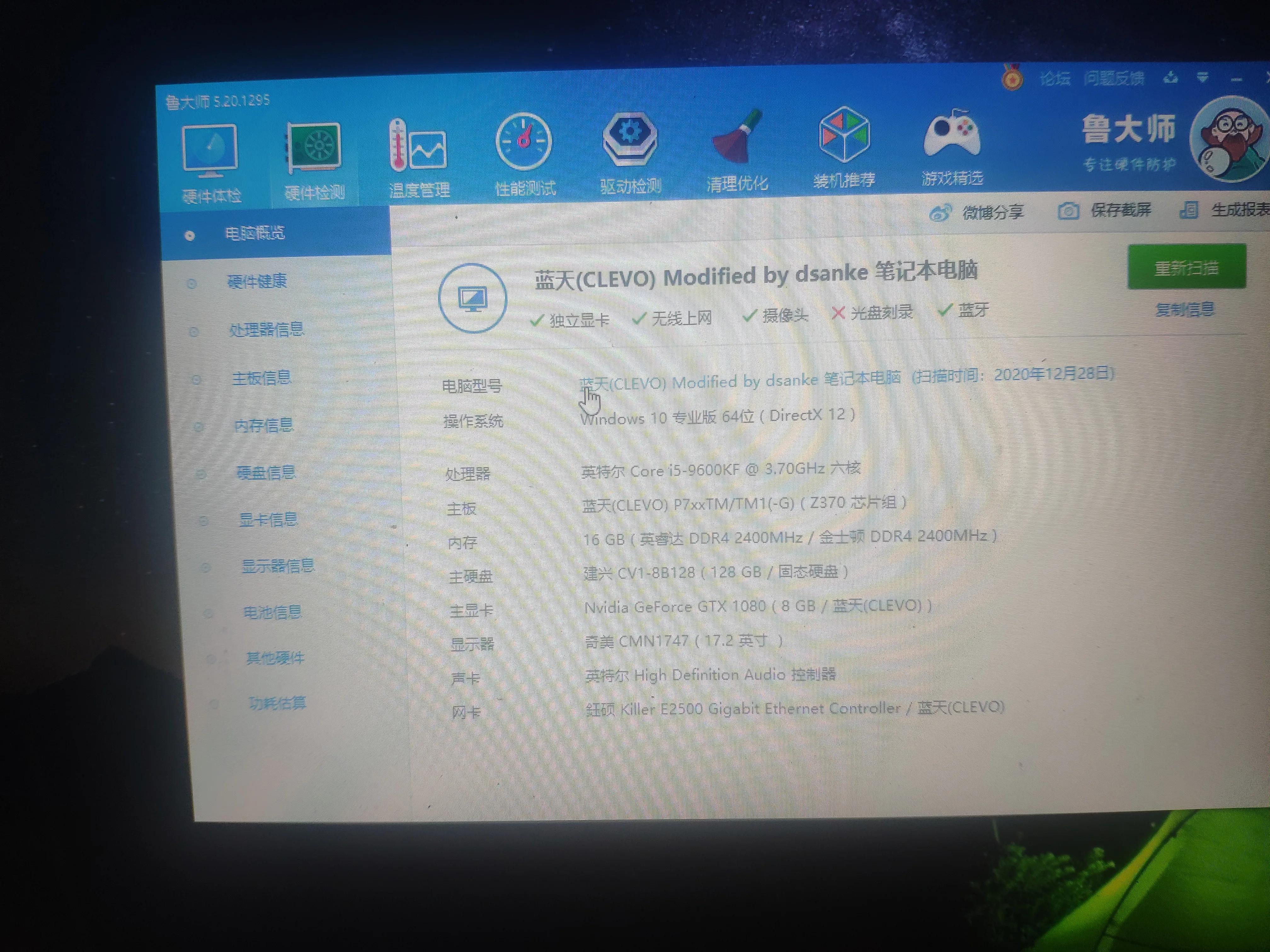Click the 光盘刻录 feature indicator
The width and height of the screenshot is (1270, 952).
pyautogui.click(x=872, y=313)
